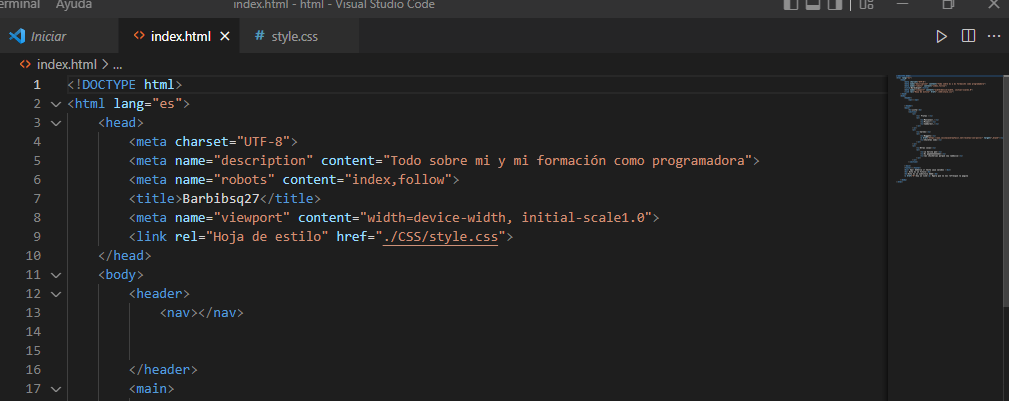Click the closing </head> tag
This screenshot has width=1009, height=401.
125,256
